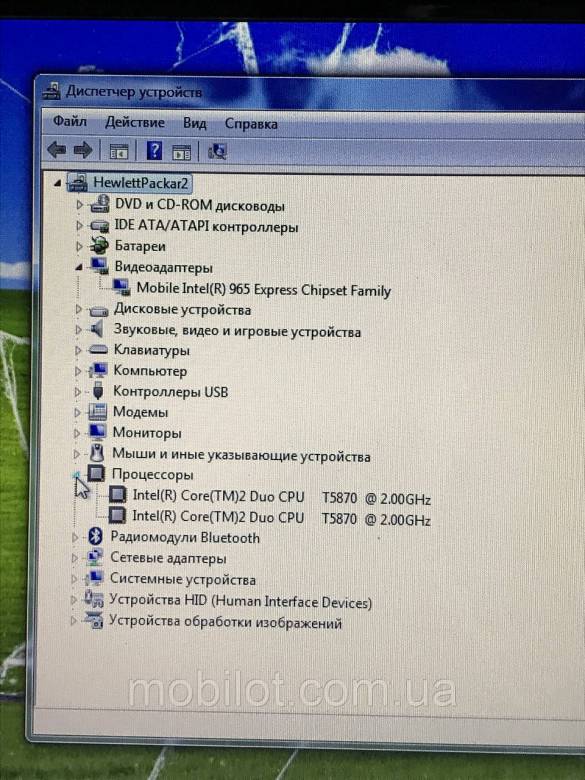Screen dimensions: 585x780
Task: Select first Intel Core 2 Duo T5870 row
Action: [281, 497]
